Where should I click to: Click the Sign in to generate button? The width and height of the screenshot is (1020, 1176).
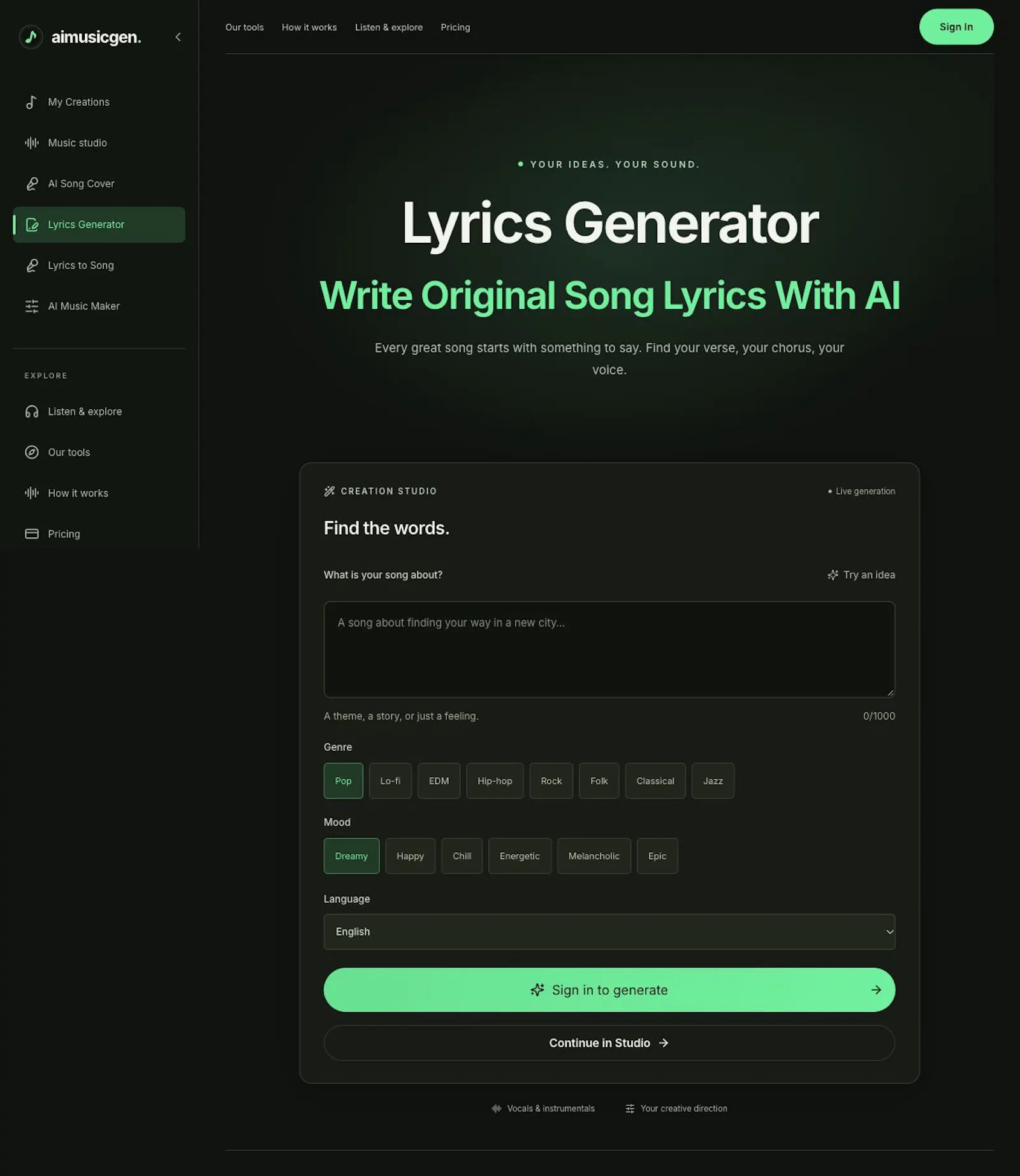[609, 990]
